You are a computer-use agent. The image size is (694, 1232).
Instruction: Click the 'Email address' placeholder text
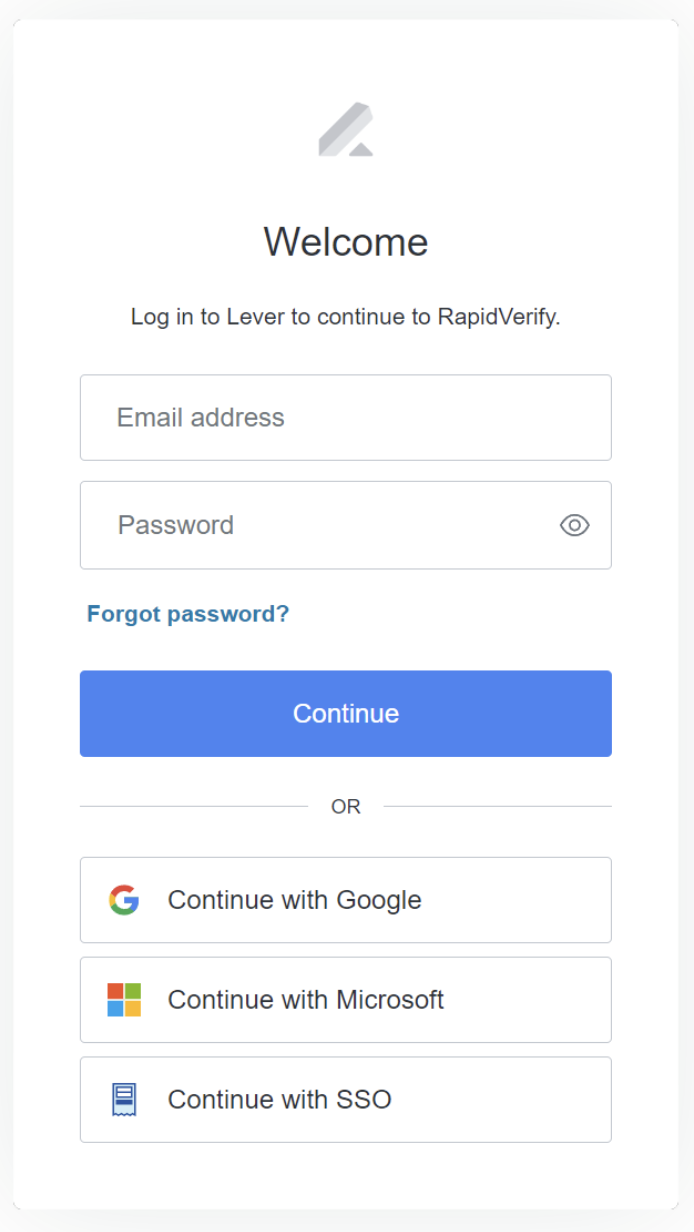pos(201,418)
